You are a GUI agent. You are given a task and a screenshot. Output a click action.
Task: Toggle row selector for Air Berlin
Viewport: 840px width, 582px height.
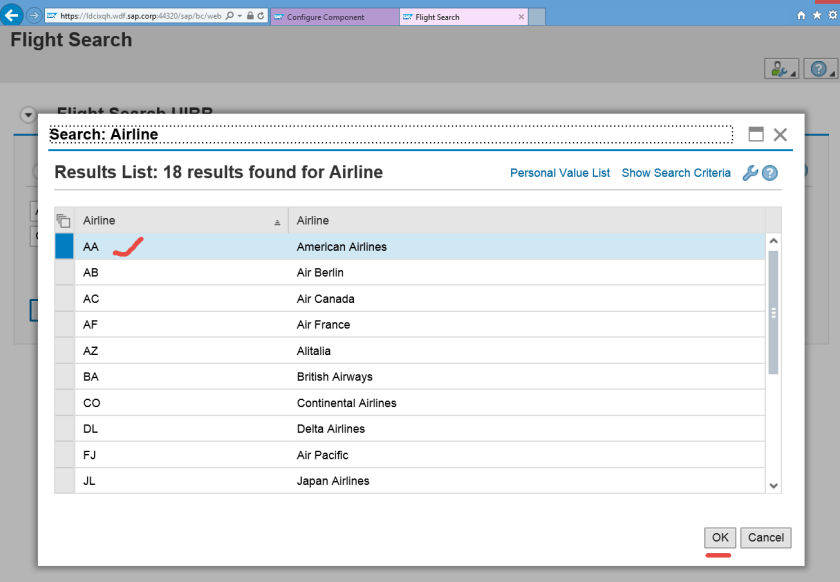[x=64, y=273]
